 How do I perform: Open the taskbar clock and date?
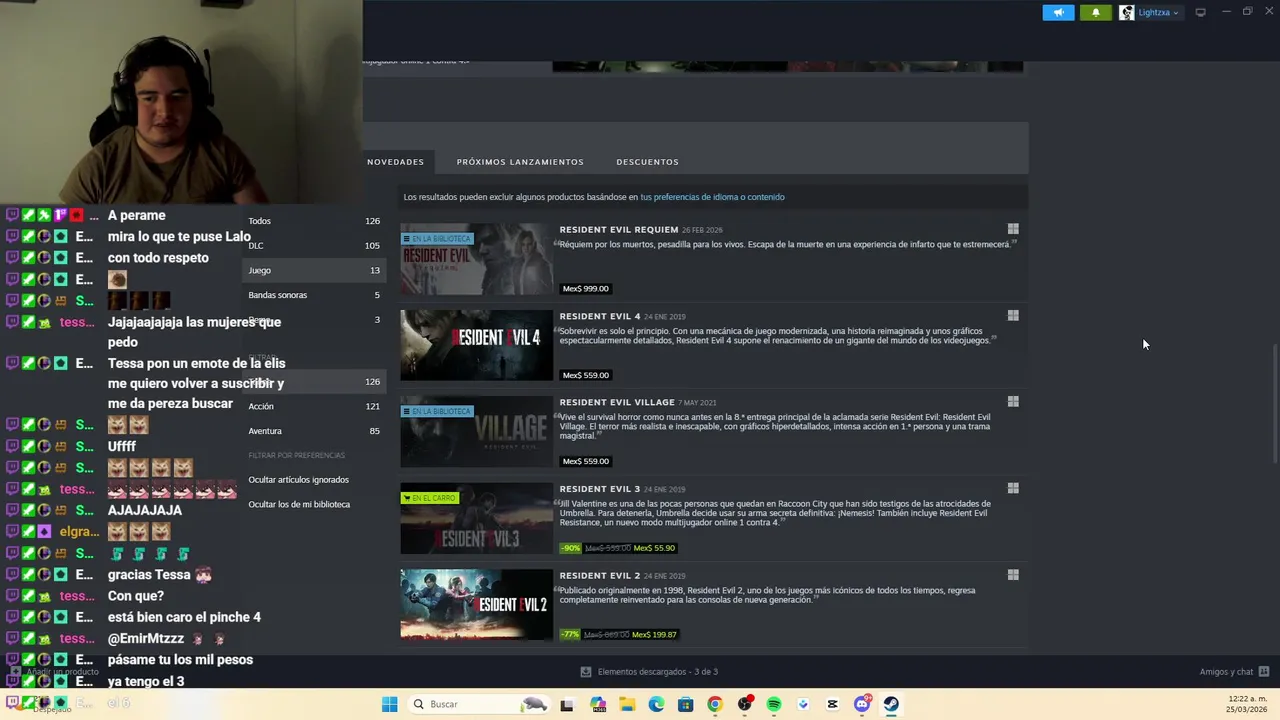coord(1246,704)
